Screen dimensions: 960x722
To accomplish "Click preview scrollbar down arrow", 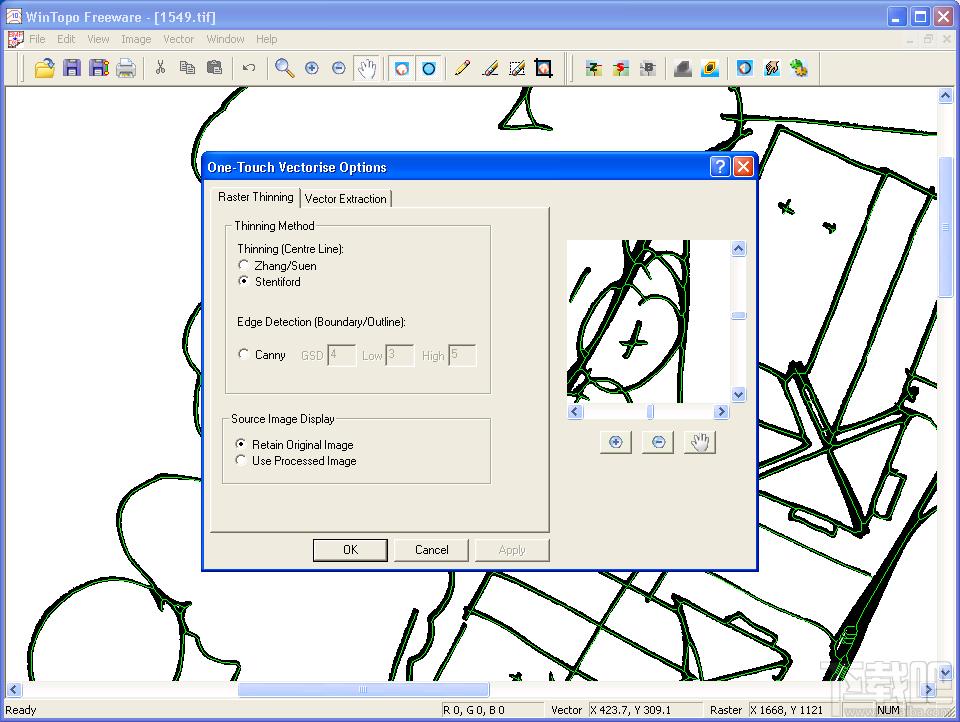I will click(738, 395).
